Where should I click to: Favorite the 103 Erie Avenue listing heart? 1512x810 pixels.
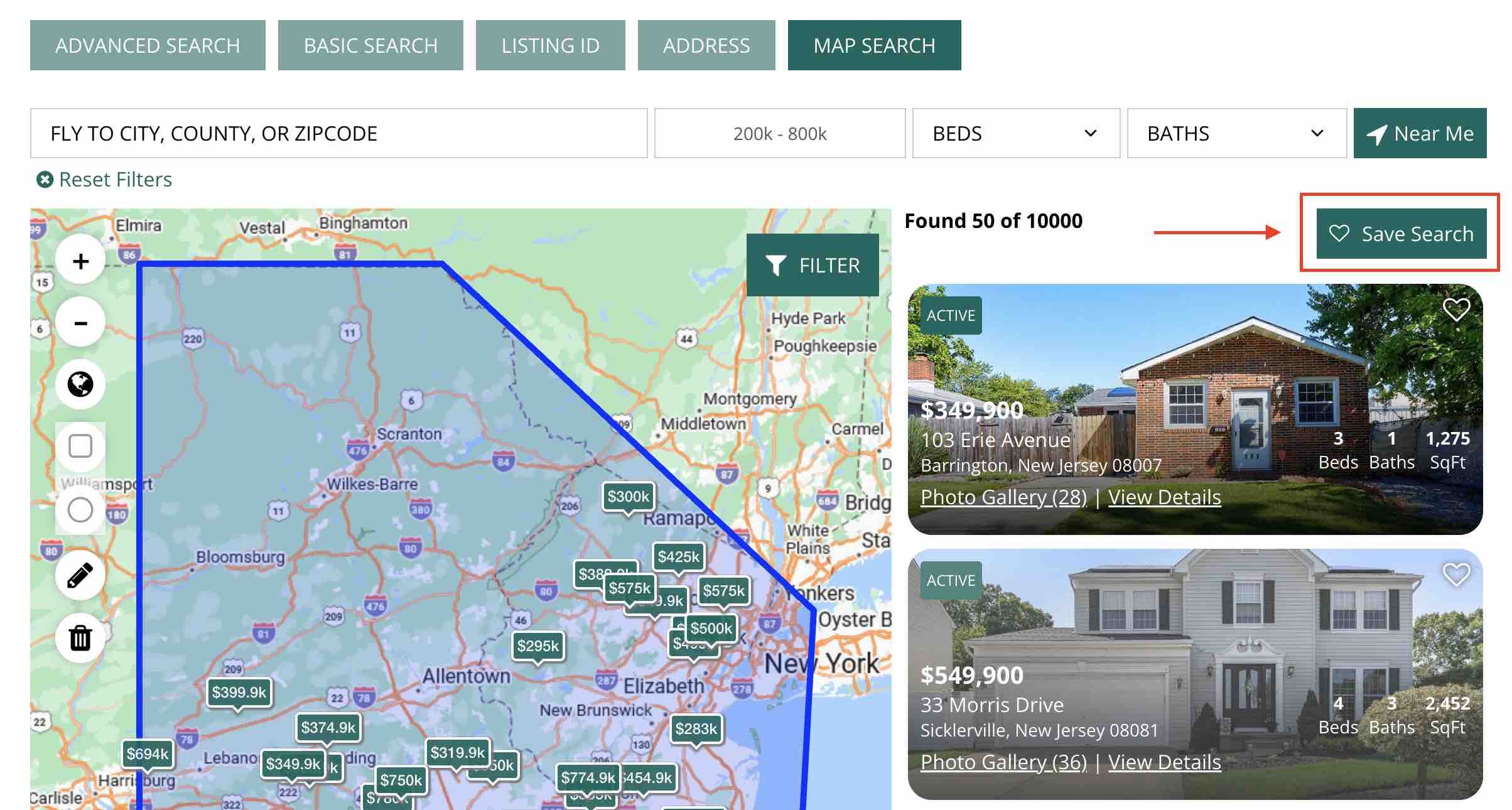pos(1456,310)
